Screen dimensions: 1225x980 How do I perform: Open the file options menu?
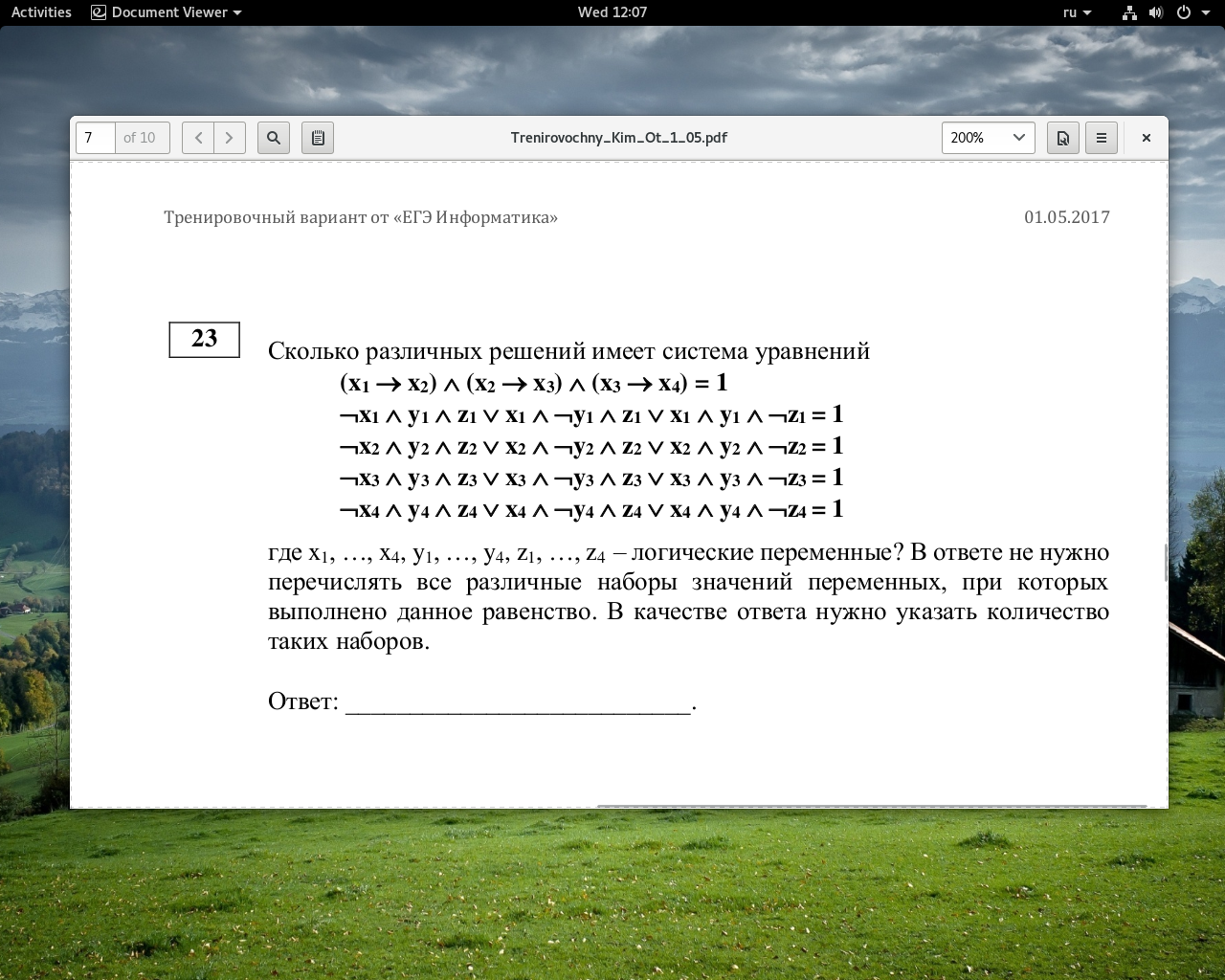(x=1062, y=138)
